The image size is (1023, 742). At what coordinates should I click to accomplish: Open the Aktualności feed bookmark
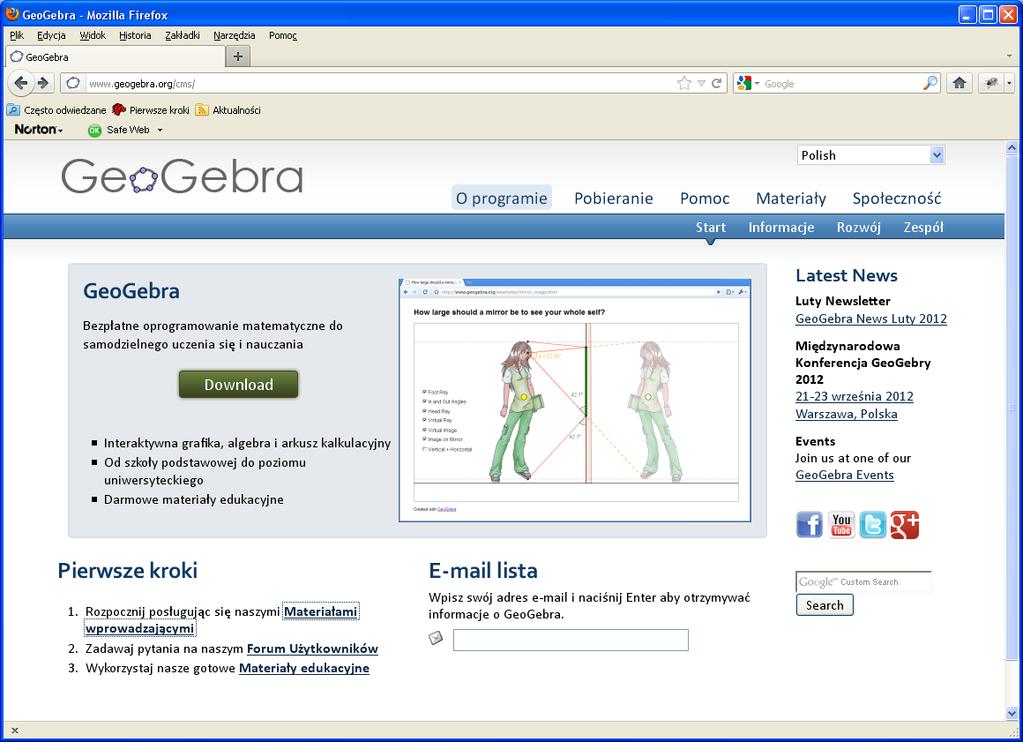point(228,110)
